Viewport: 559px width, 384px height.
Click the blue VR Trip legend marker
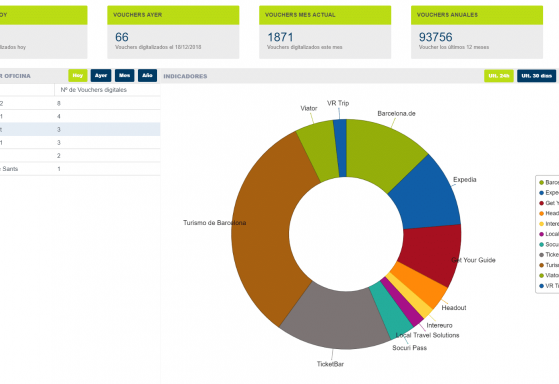coord(541,286)
